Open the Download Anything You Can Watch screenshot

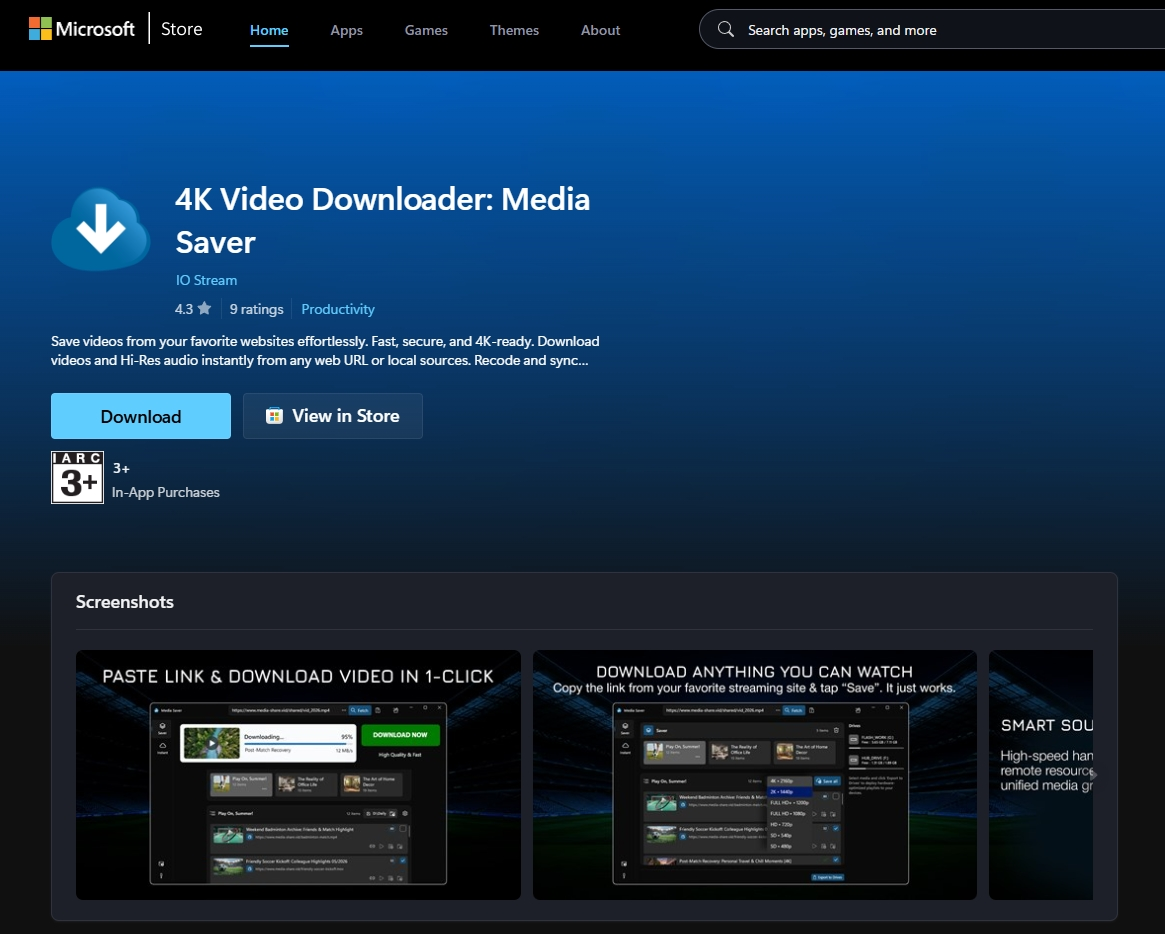pyautogui.click(x=755, y=775)
